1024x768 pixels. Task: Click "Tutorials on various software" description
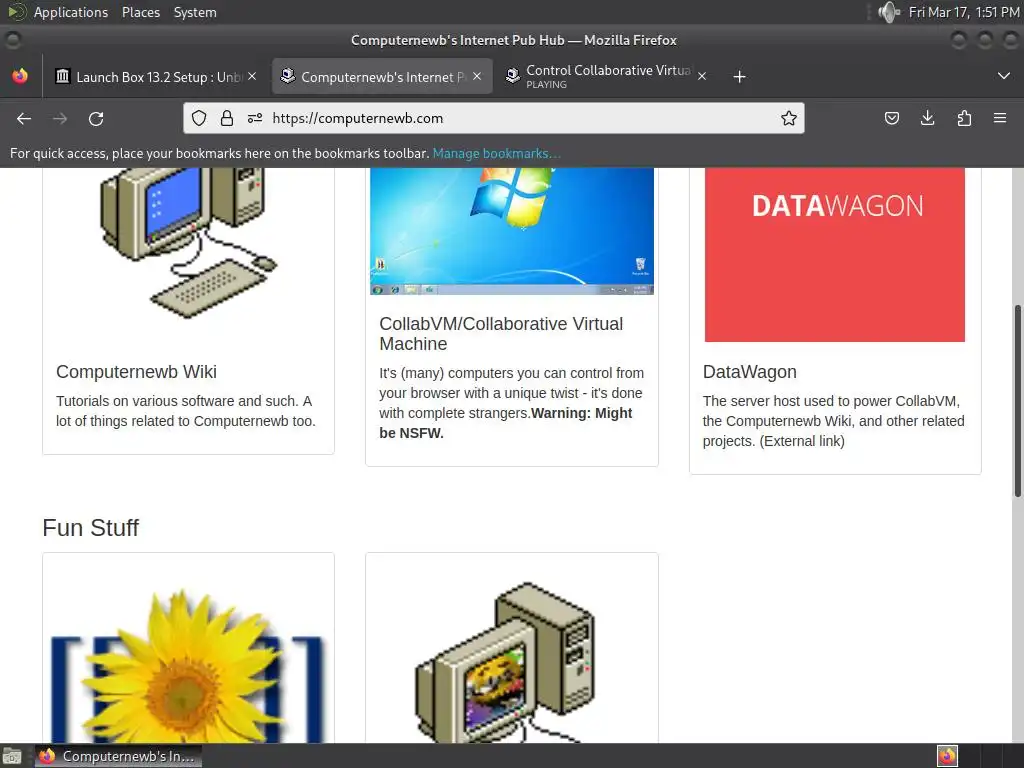tap(185, 411)
